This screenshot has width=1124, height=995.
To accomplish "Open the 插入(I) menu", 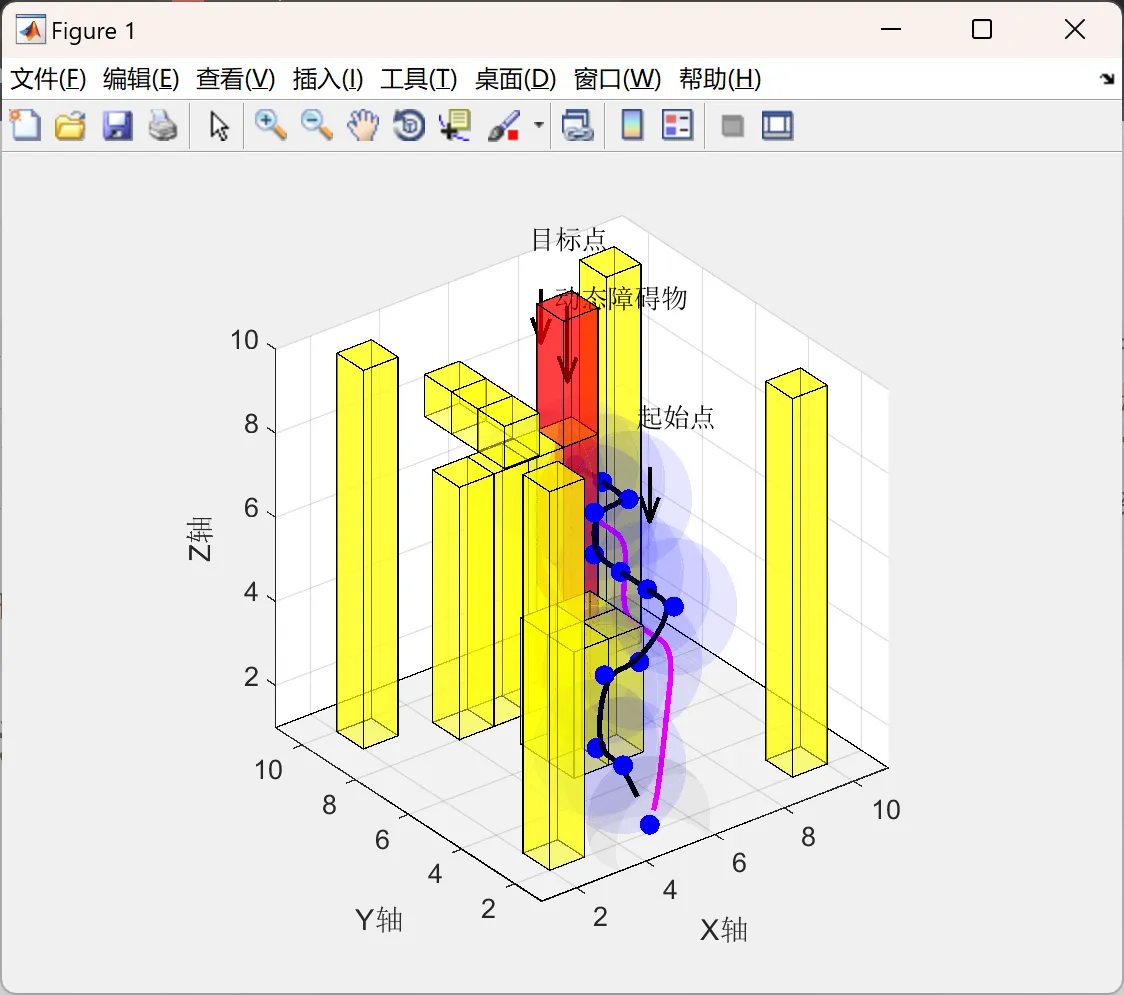I will [x=328, y=79].
